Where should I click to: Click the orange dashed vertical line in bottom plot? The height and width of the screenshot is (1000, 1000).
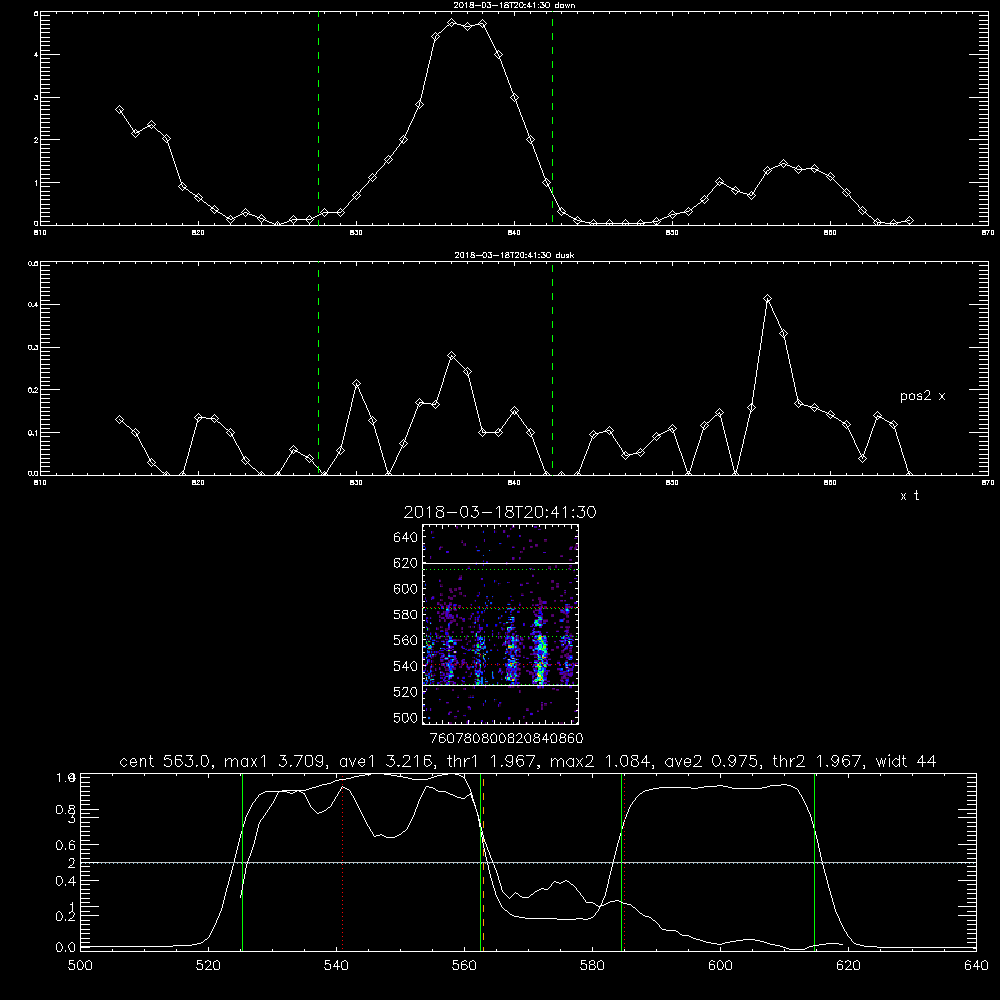pos(483,861)
